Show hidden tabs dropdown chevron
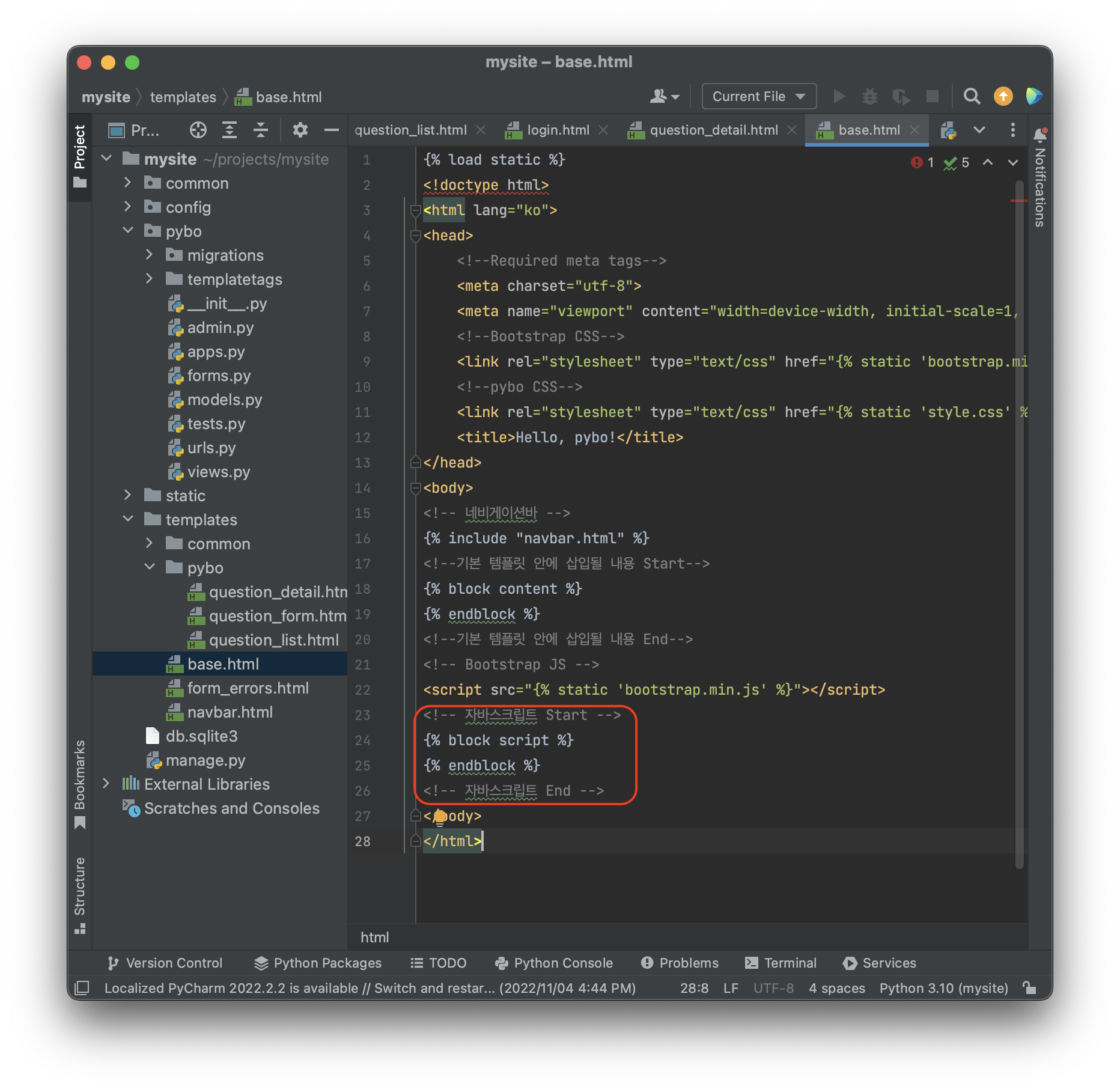 [x=979, y=130]
